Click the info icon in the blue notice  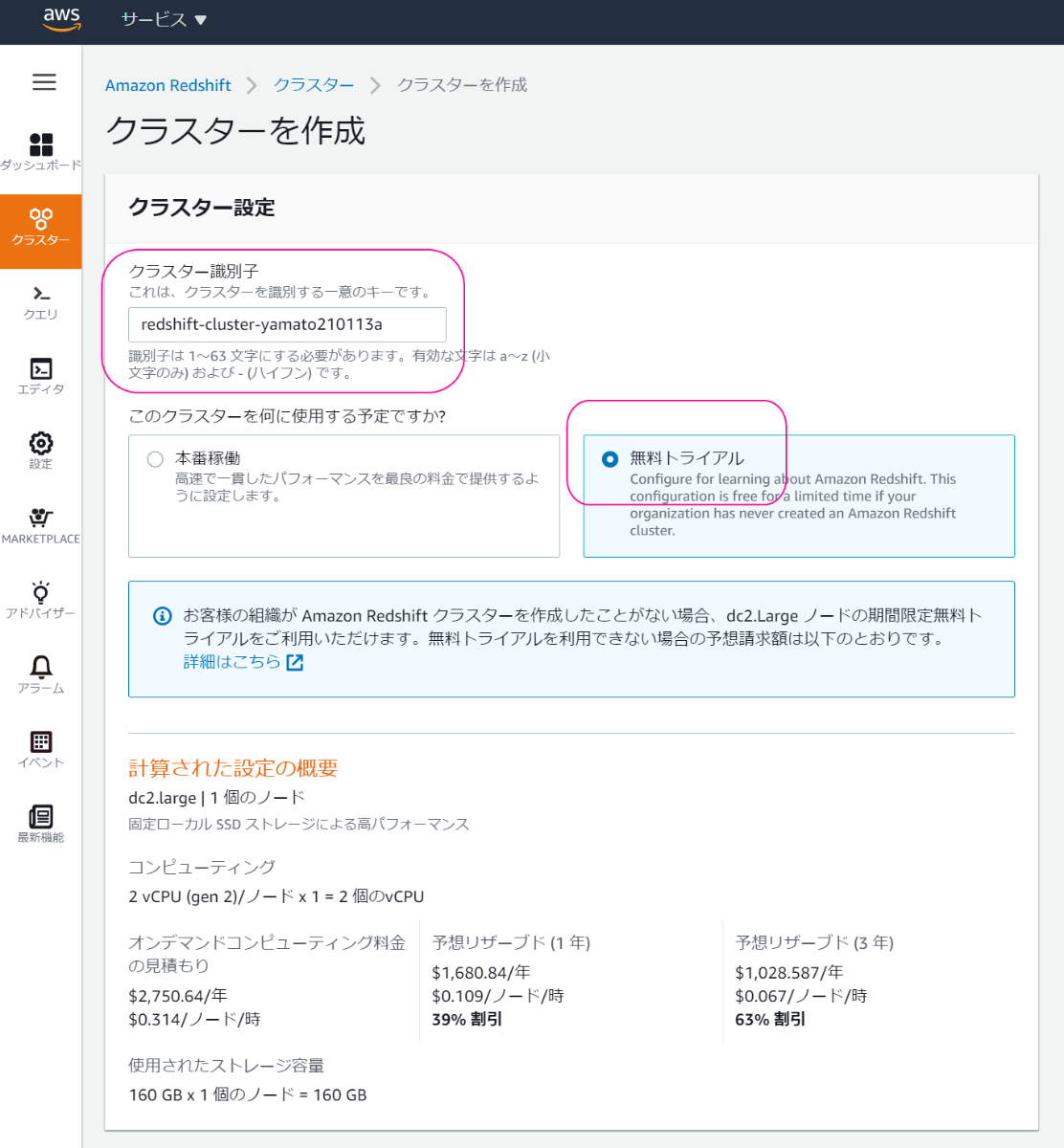click(163, 616)
